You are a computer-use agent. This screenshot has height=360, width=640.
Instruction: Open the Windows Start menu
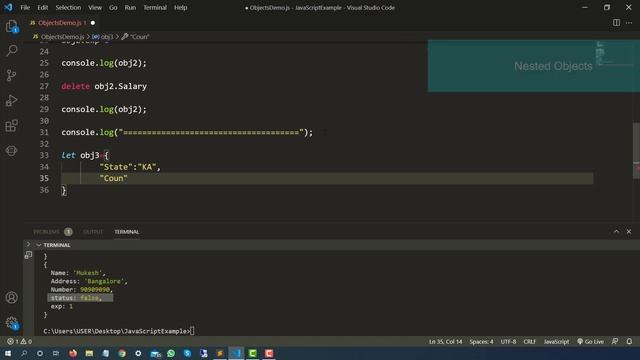pyautogui.click(x=8, y=353)
